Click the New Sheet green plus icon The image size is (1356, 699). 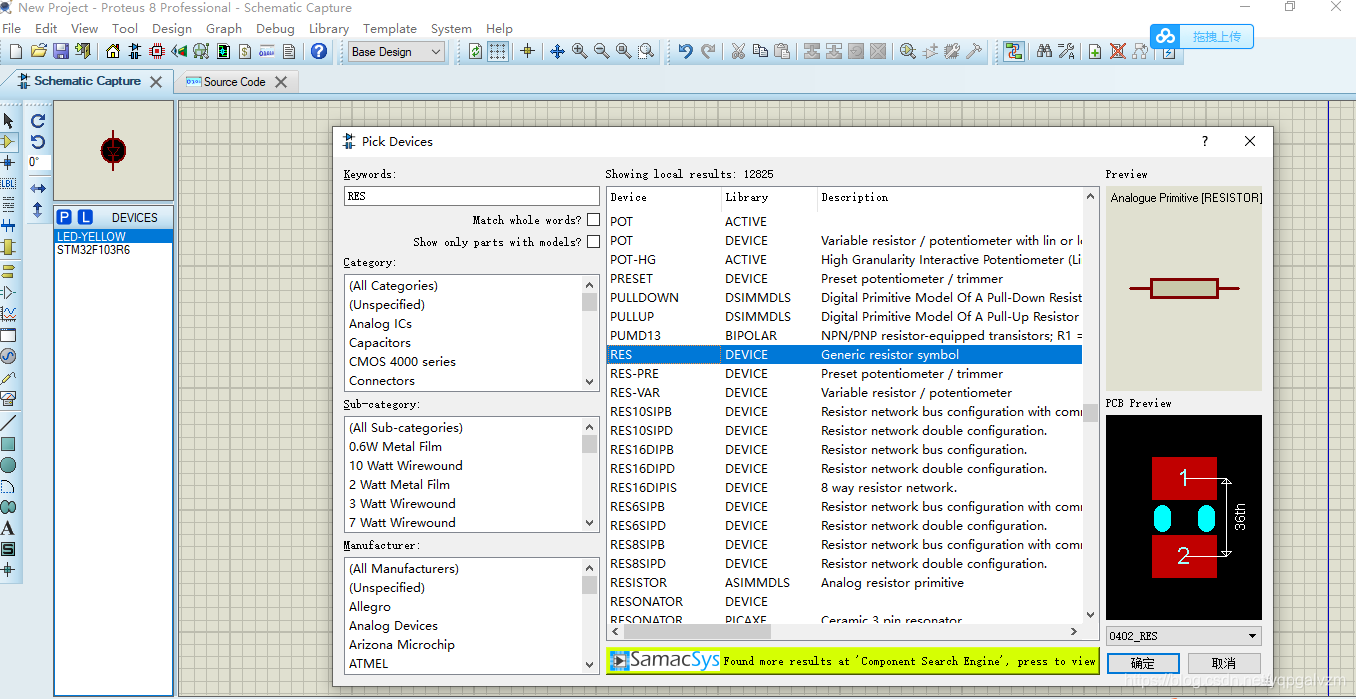(1095, 51)
